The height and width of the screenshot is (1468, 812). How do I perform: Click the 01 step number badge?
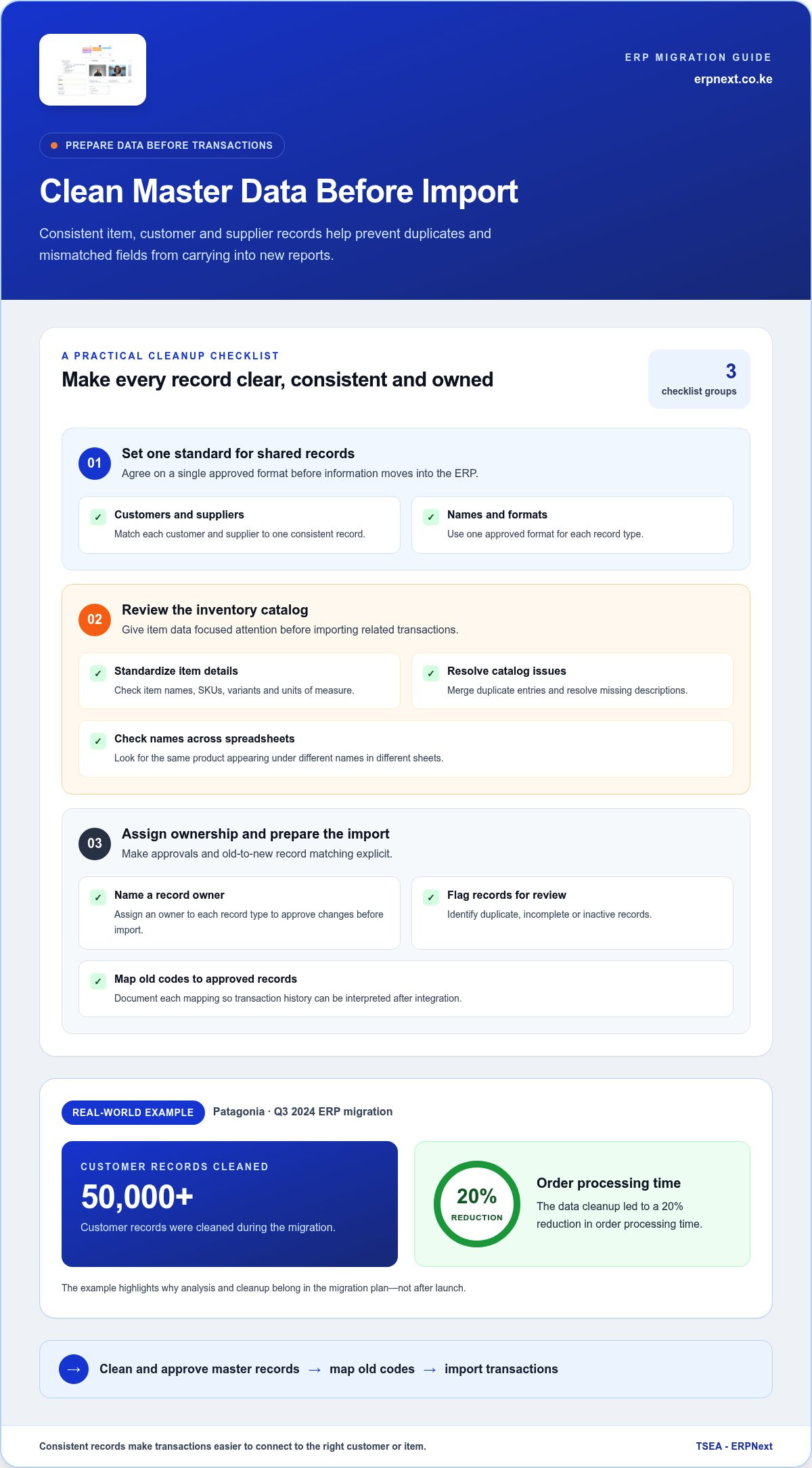click(x=95, y=464)
